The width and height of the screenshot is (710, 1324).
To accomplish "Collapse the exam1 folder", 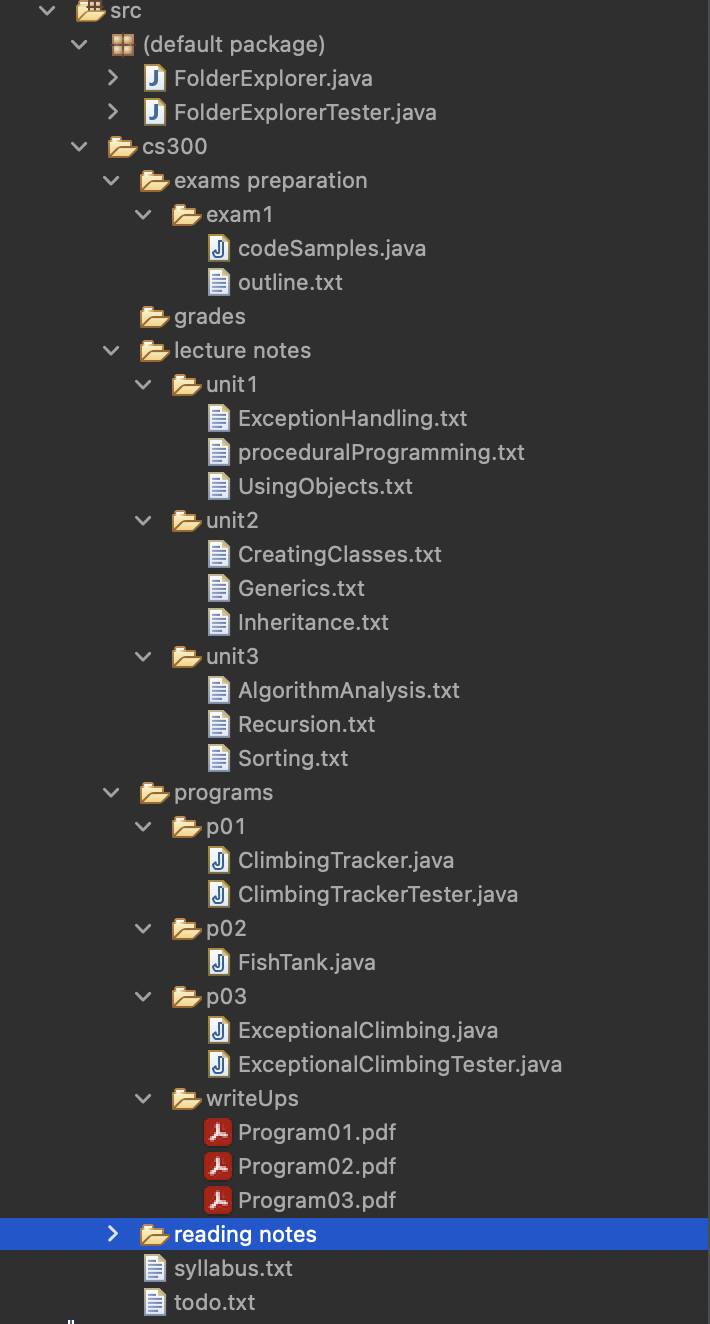I will click(x=143, y=214).
